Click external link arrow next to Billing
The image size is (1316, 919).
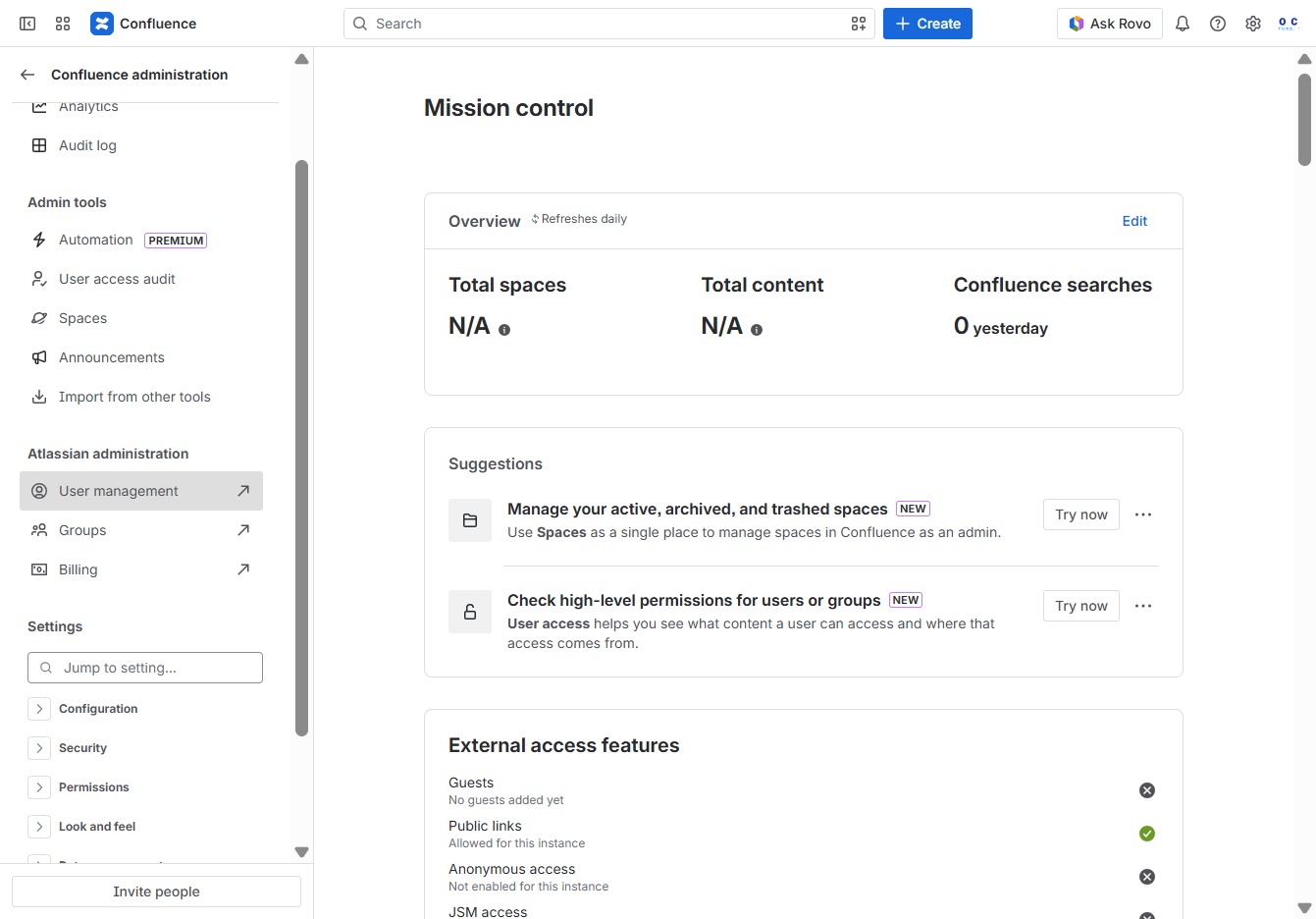[243, 569]
